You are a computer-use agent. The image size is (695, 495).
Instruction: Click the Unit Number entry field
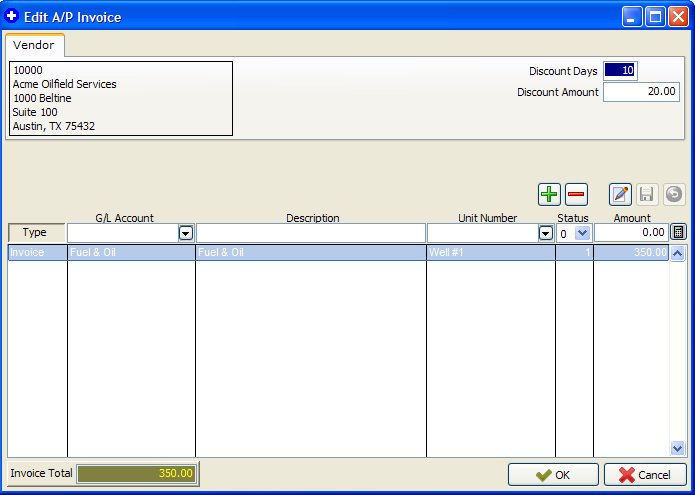point(483,233)
